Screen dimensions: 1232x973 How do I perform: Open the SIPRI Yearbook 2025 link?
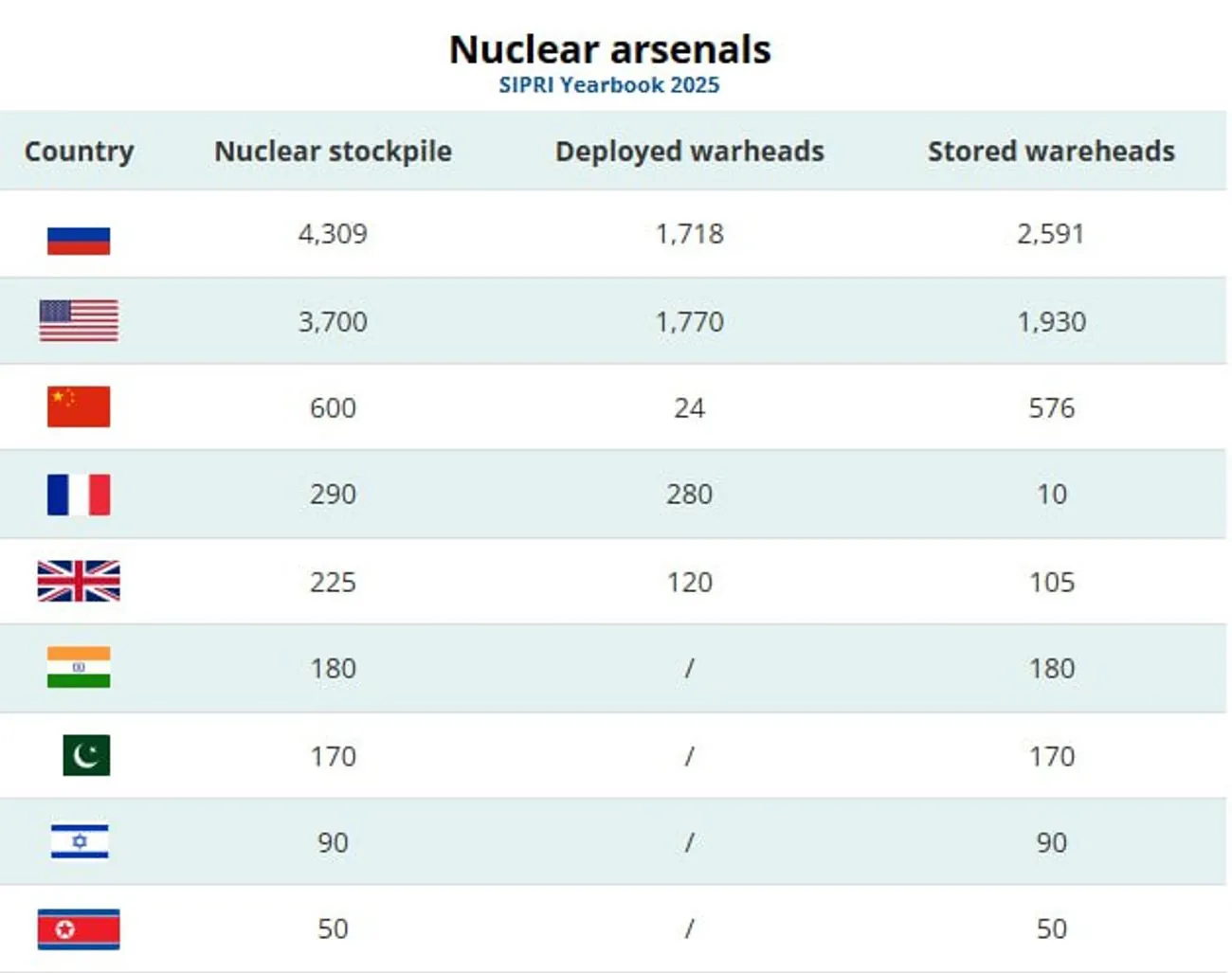point(609,85)
